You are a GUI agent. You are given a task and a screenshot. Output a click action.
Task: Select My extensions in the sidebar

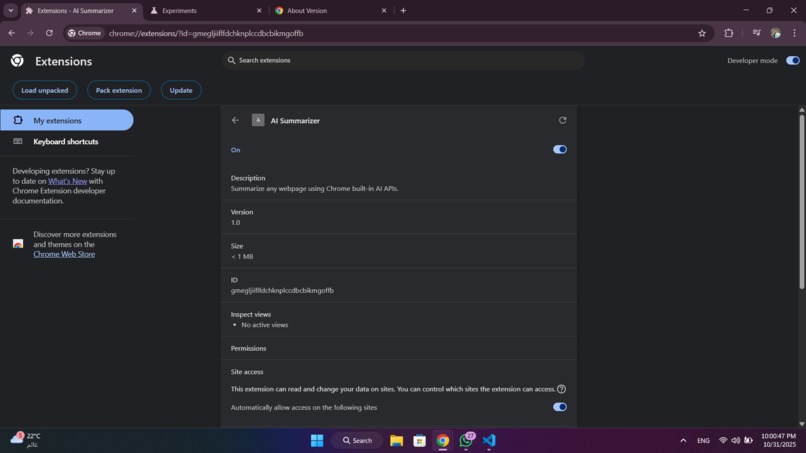pyautogui.click(x=67, y=120)
